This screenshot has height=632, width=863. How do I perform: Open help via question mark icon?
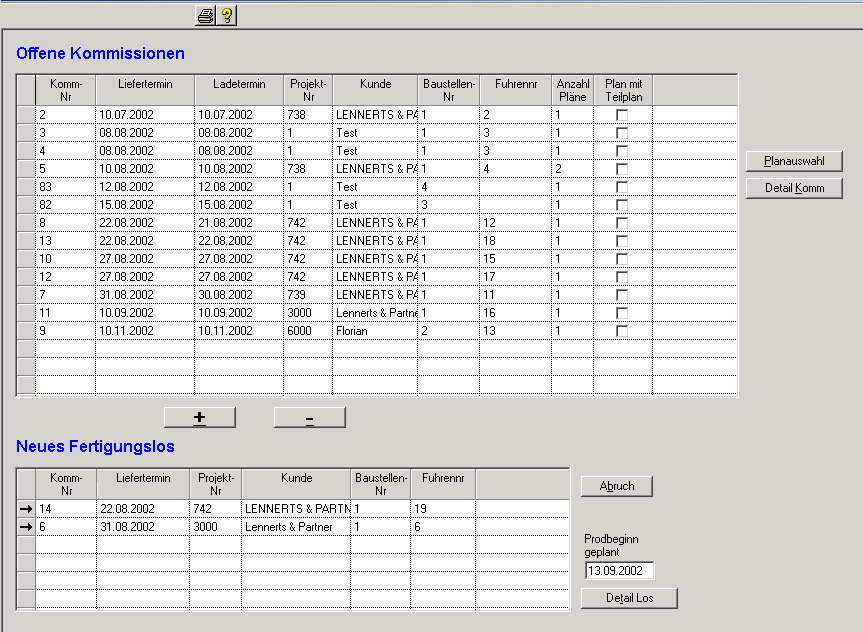[x=227, y=15]
